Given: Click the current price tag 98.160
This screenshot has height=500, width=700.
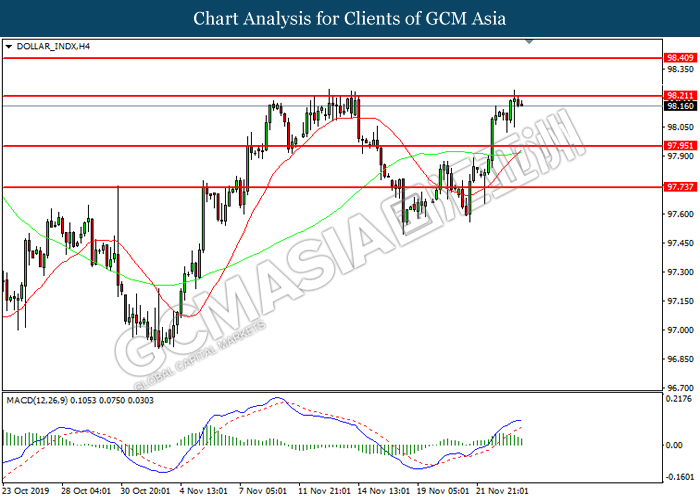Looking at the screenshot, I should [x=680, y=106].
